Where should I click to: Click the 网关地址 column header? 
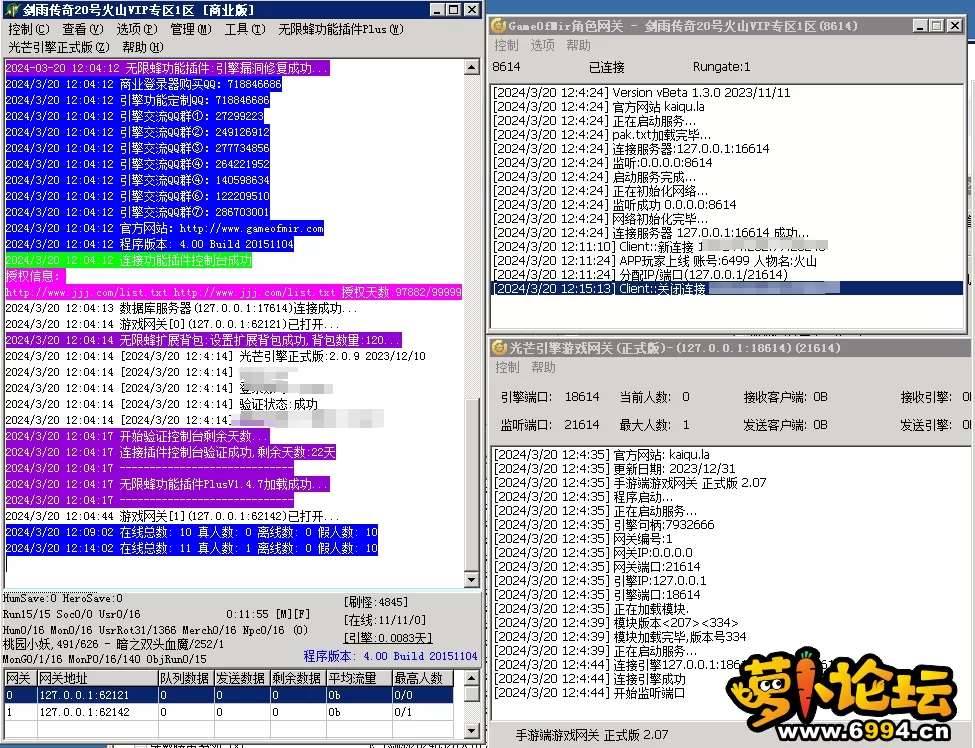click(x=97, y=678)
